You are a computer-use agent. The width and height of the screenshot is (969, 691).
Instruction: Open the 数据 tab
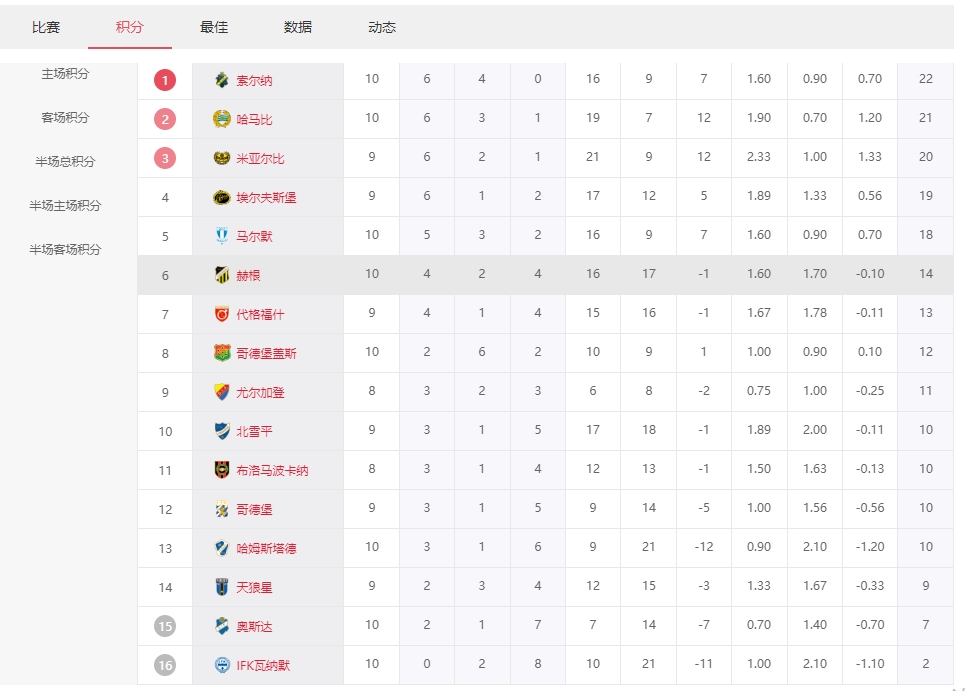[298, 28]
